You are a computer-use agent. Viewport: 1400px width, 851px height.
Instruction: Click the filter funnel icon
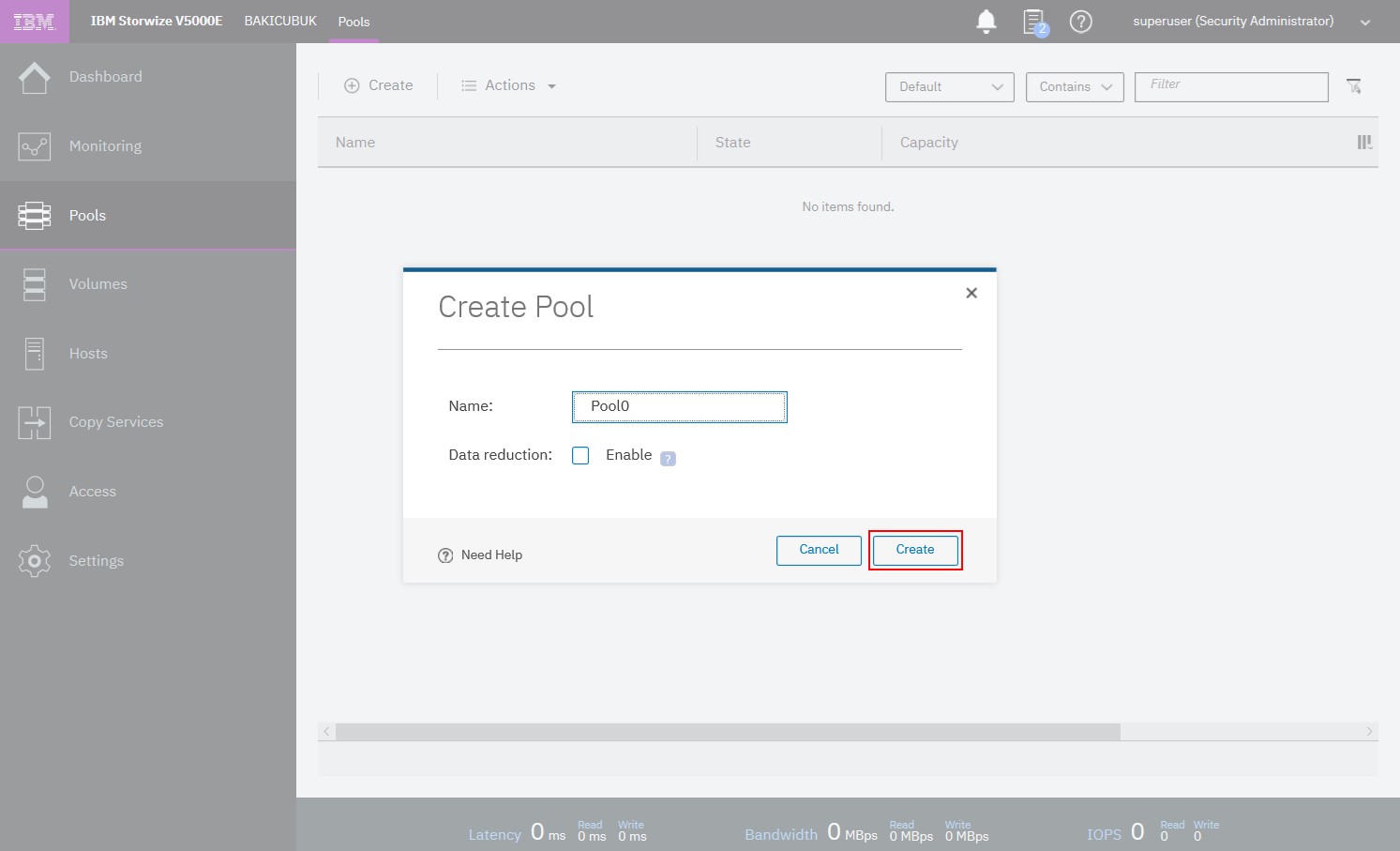1354,86
